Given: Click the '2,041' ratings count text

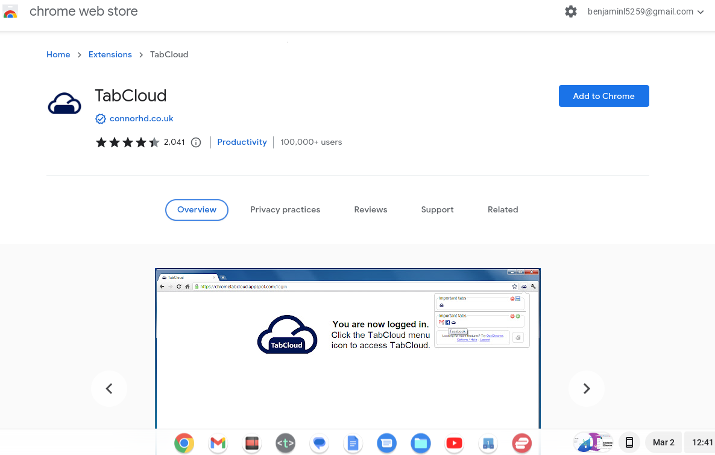Looking at the screenshot, I should pos(174,142).
